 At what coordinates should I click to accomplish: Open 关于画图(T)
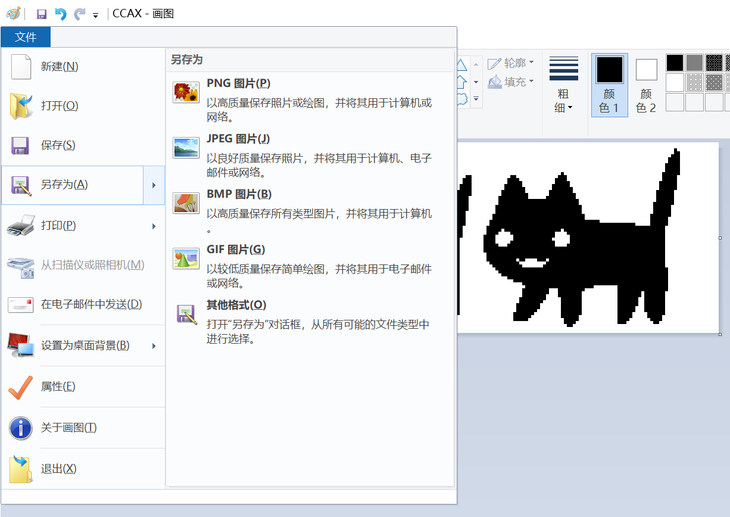(83, 428)
